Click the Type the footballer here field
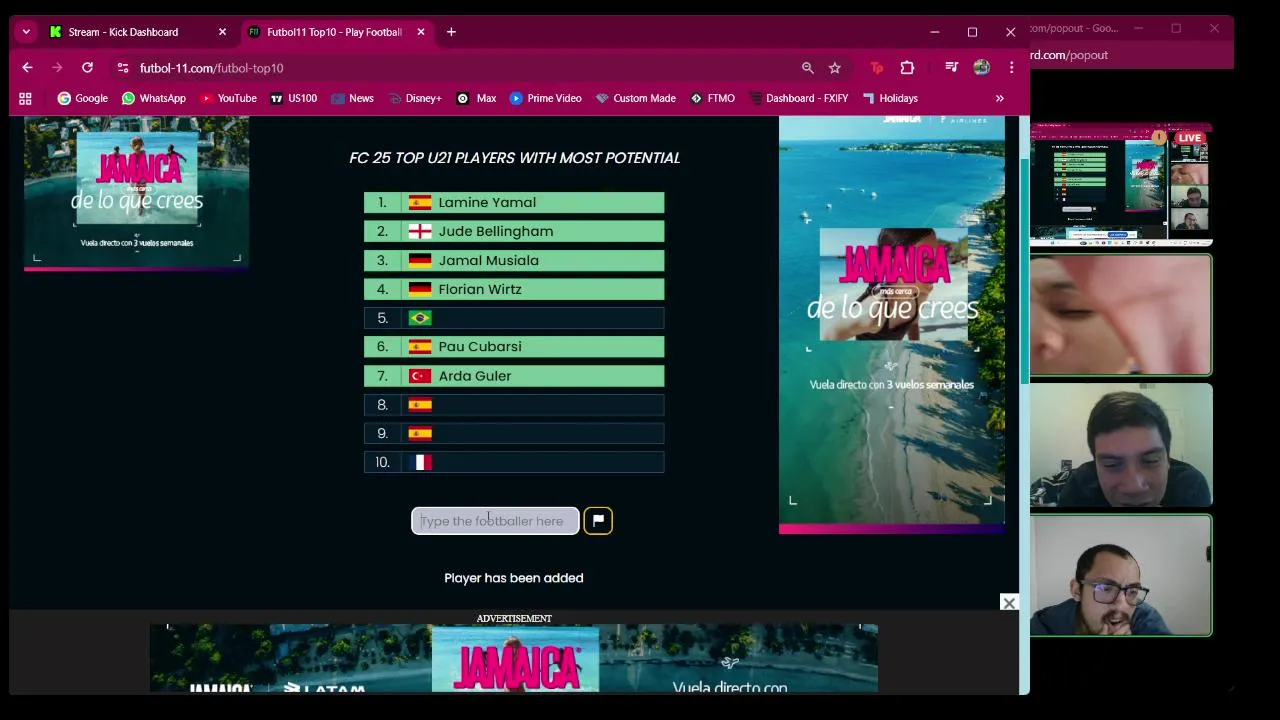 tap(495, 521)
